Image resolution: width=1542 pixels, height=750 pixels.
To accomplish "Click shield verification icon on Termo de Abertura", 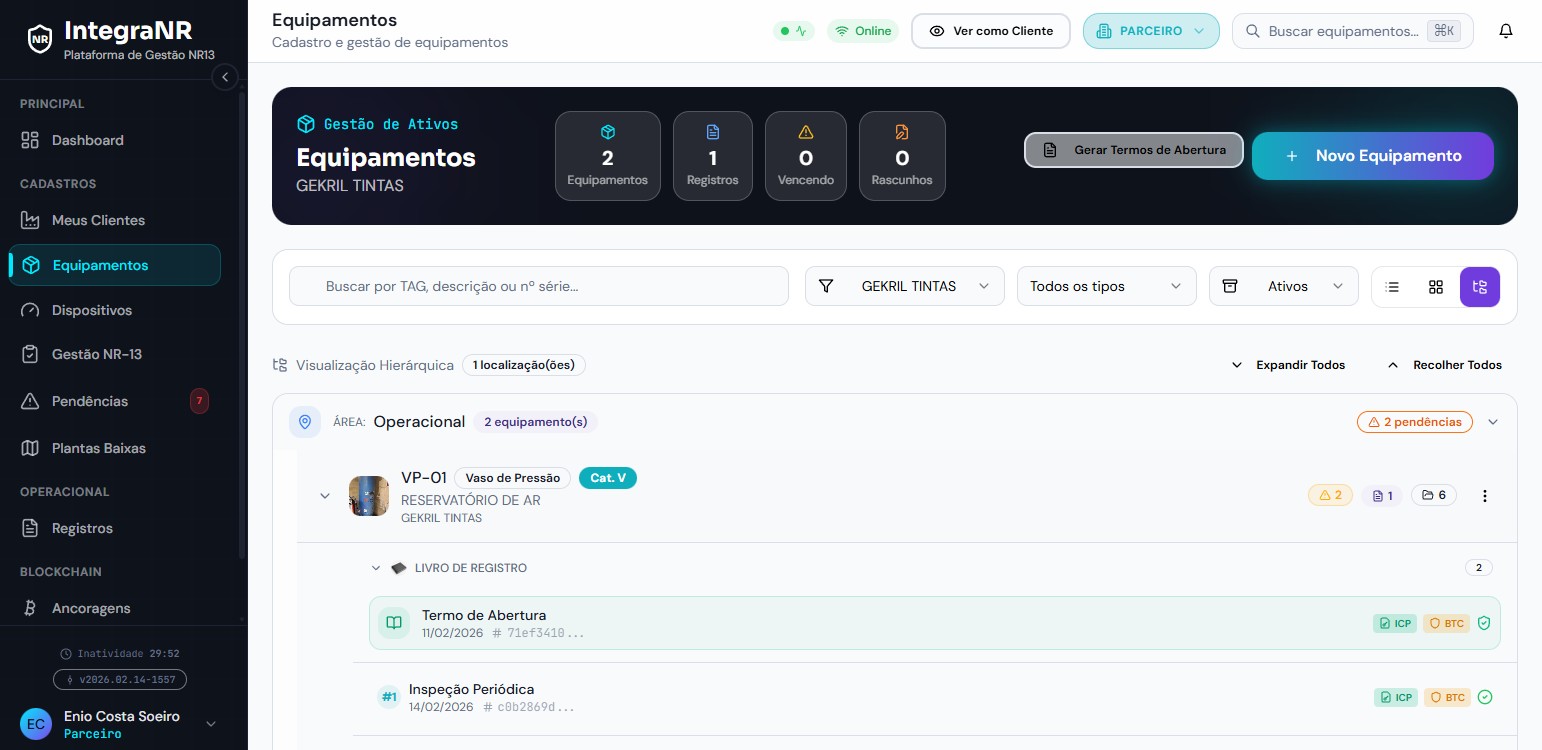I will click(x=1484, y=623).
